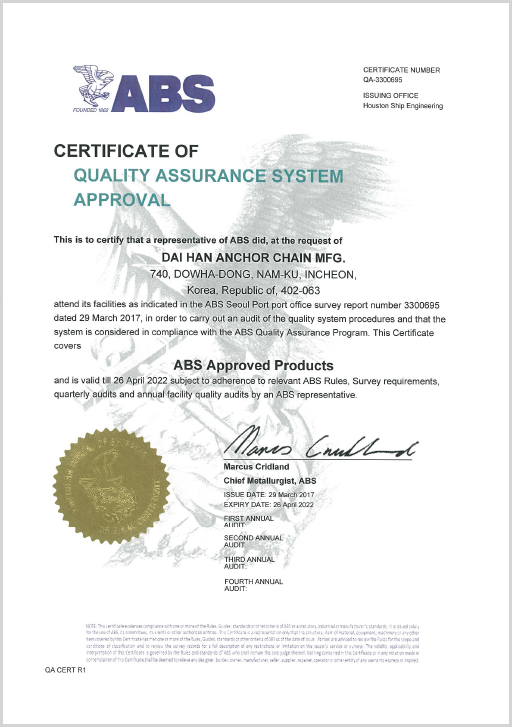Image resolution: width=512 pixels, height=727 pixels.
Task: Click the 'SECOND ANNUAL AUDIT' field
Action: pos(253,541)
